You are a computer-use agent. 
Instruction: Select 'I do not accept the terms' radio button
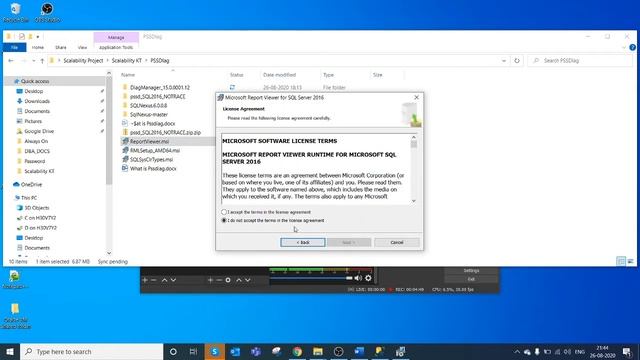tap(224, 220)
